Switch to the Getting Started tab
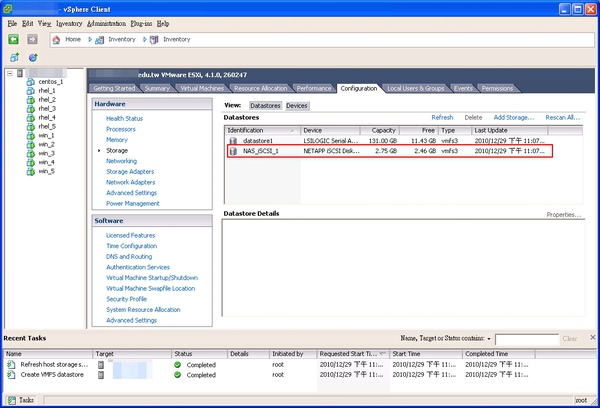Screen dimensions: 600x408 pos(114,88)
